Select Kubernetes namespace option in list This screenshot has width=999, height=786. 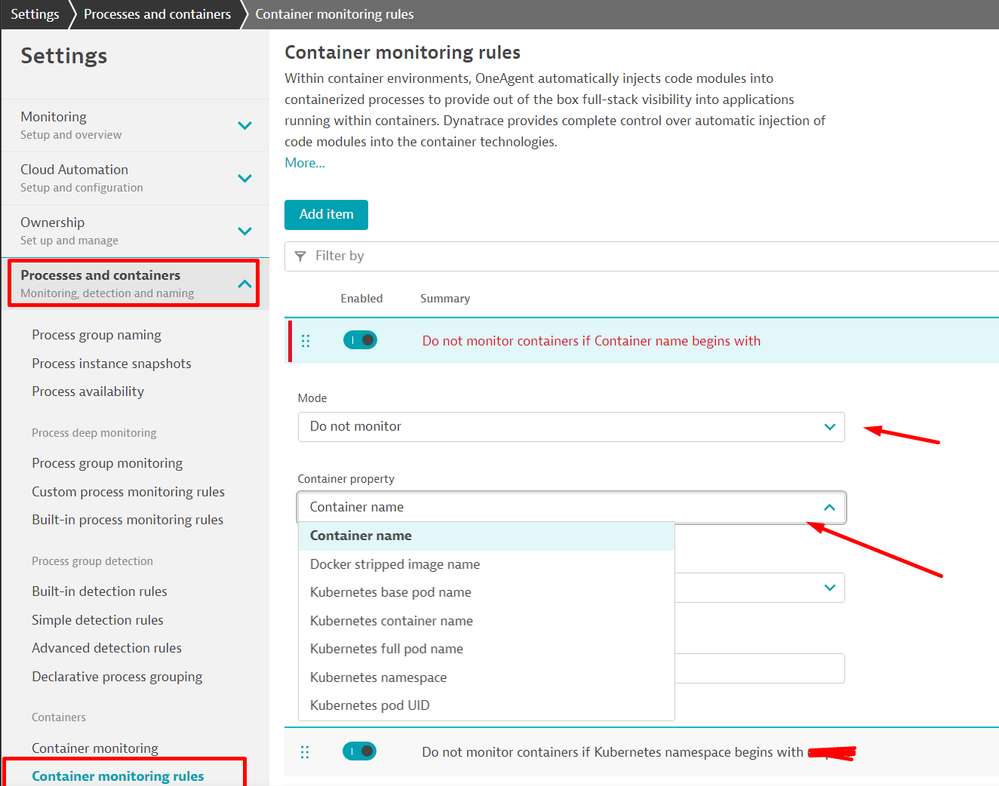click(378, 677)
